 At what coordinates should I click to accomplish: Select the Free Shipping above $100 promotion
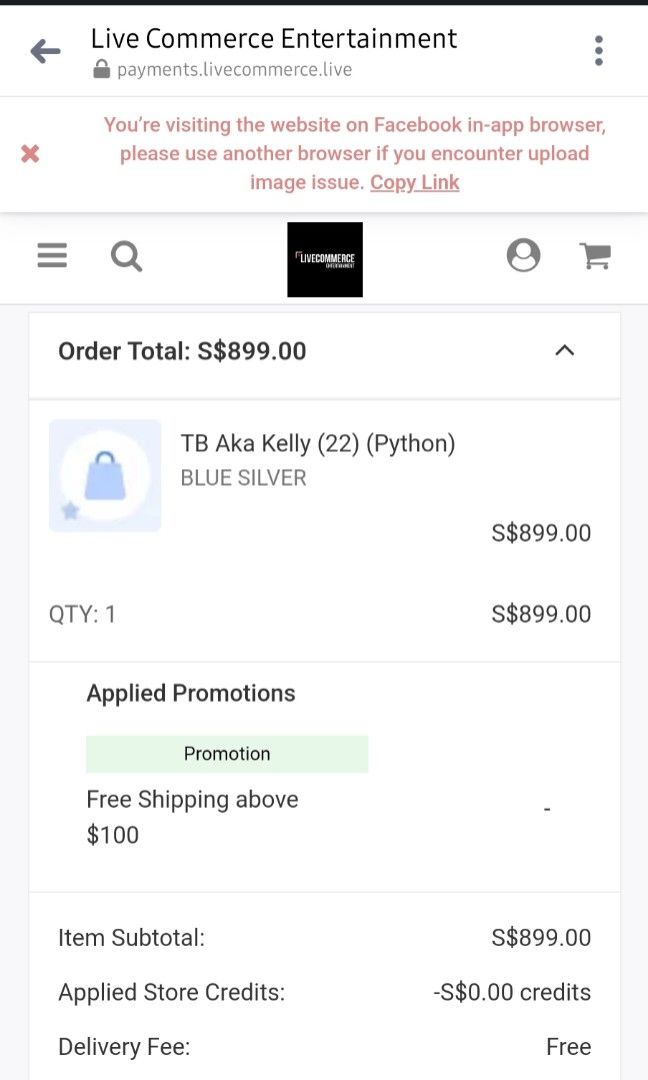[x=192, y=816]
